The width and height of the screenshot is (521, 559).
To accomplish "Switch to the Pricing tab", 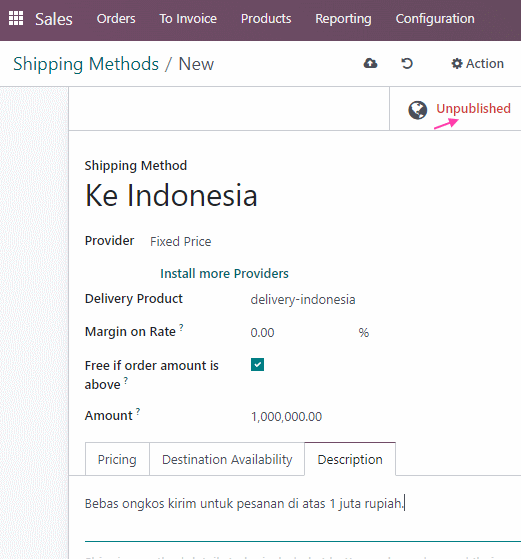I will click(x=117, y=459).
